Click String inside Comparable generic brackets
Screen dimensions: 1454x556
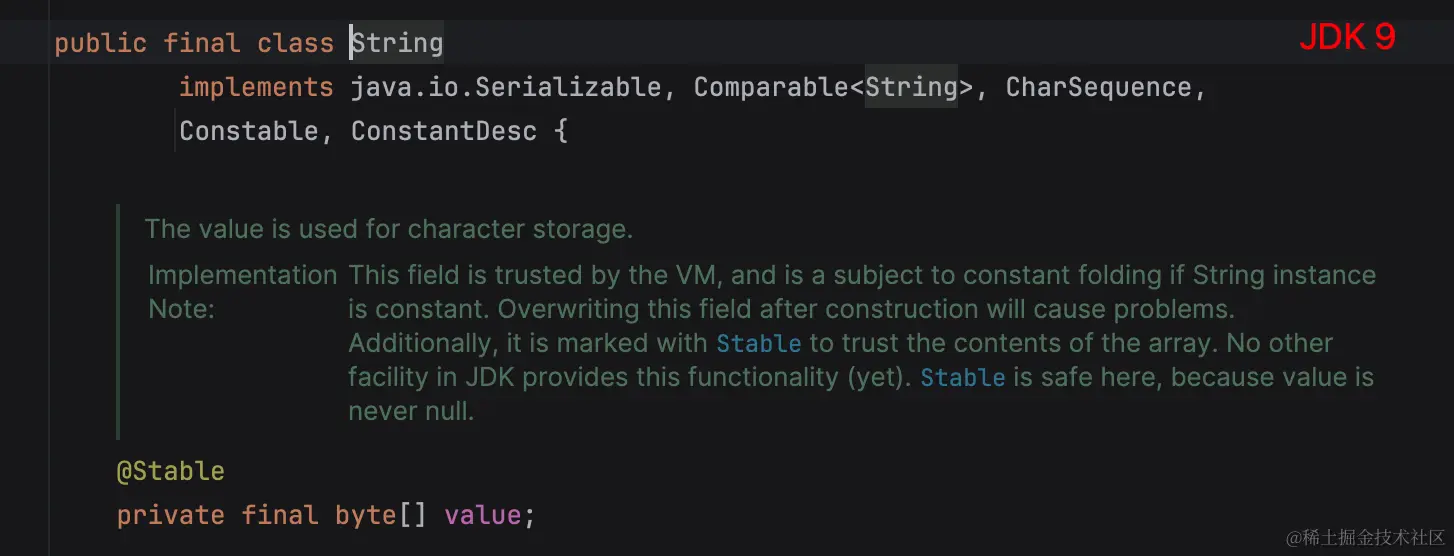point(911,88)
